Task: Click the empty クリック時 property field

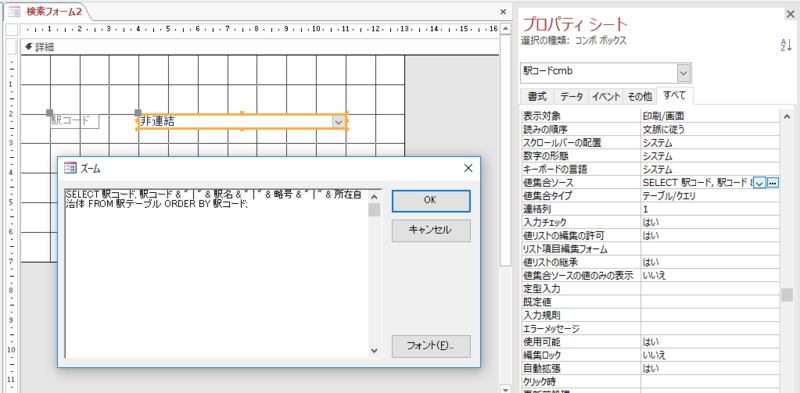Action: click(x=711, y=381)
